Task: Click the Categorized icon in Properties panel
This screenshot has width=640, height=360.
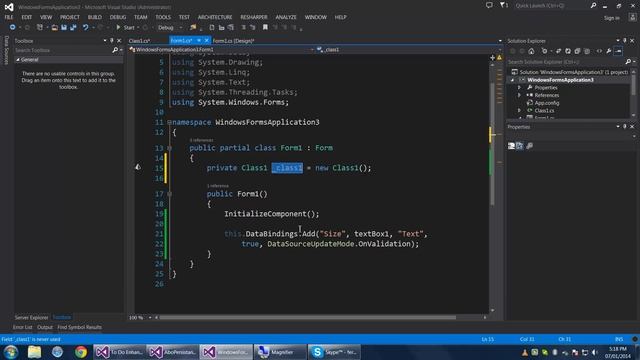Action: point(511,146)
